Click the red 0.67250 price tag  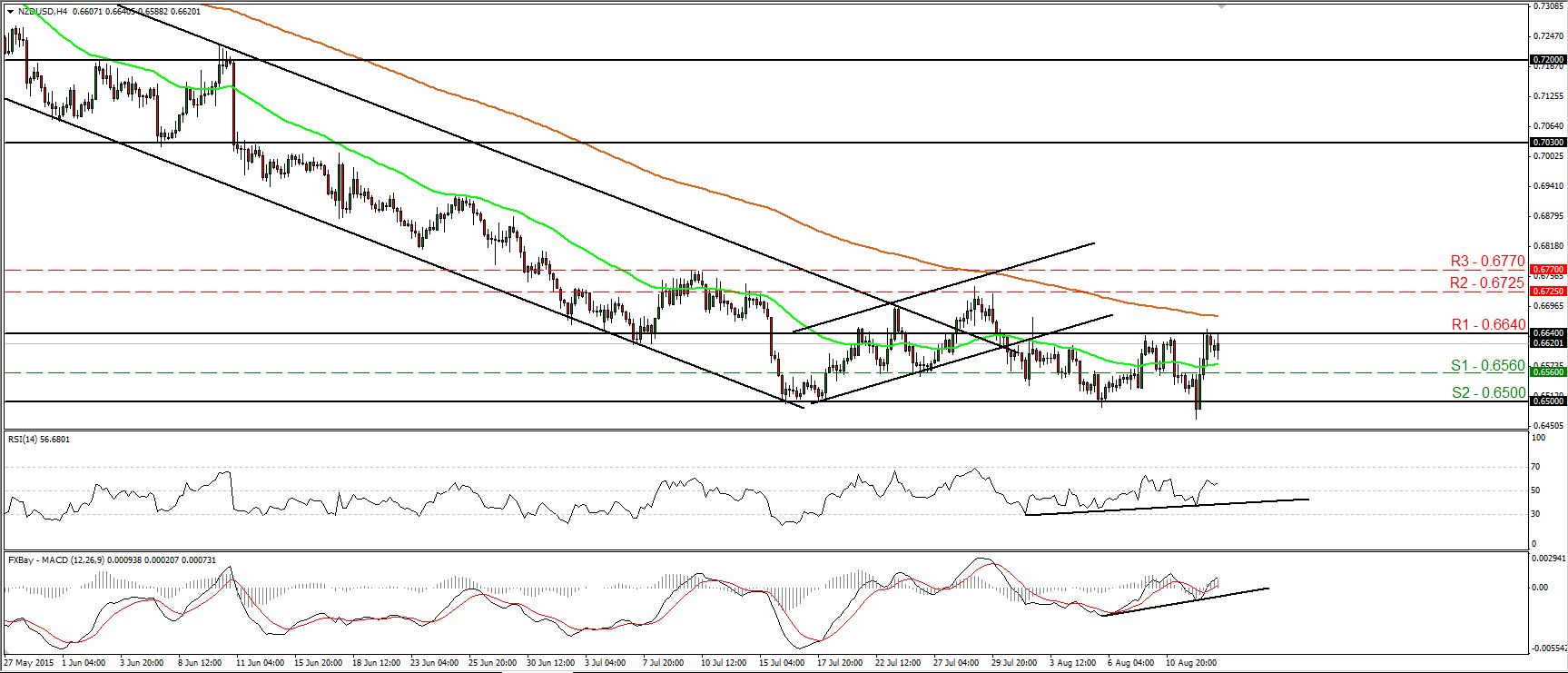click(x=1548, y=292)
